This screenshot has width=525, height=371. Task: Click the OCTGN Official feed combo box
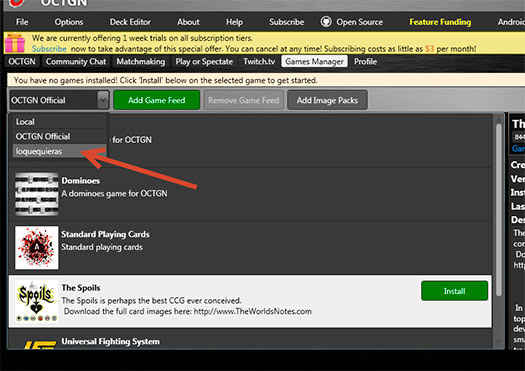(59, 100)
